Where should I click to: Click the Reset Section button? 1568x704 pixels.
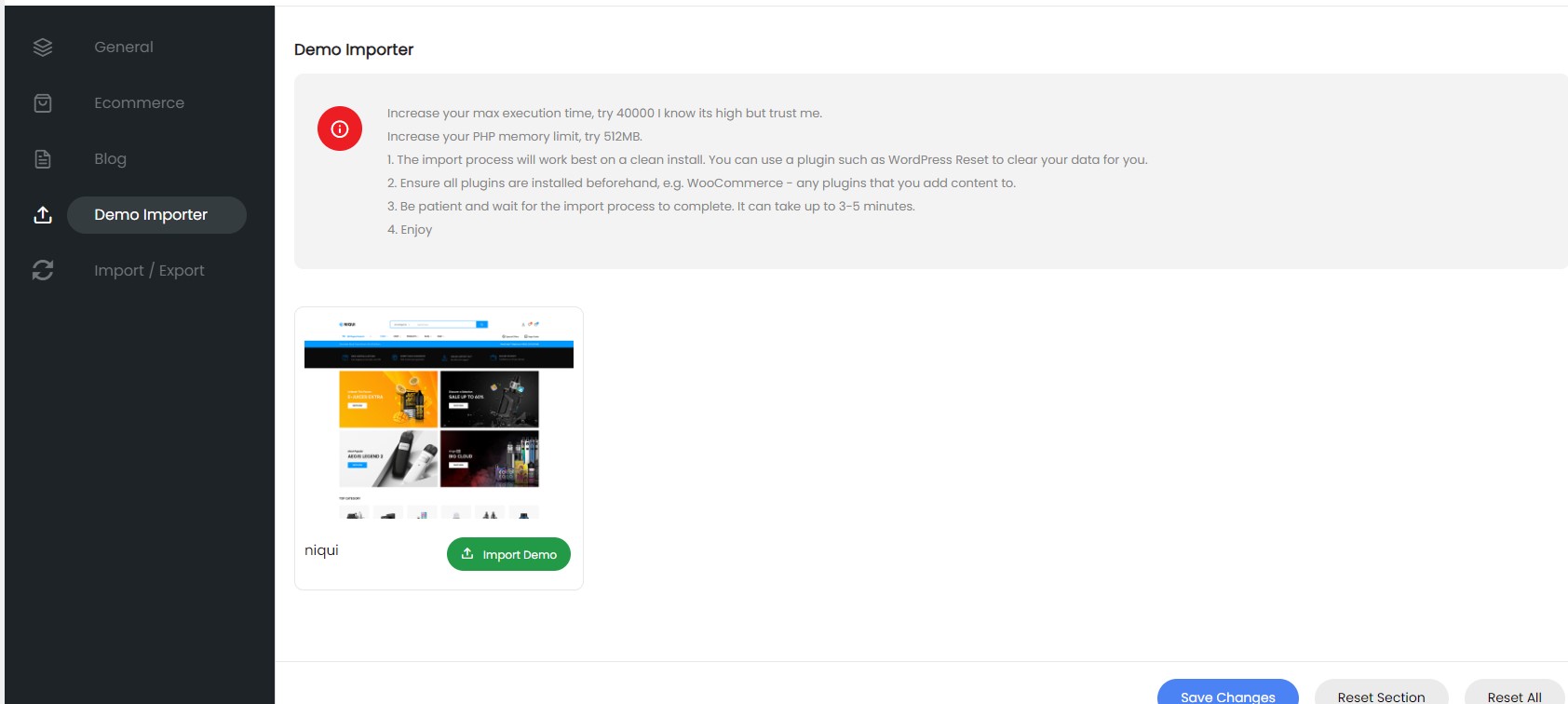click(x=1381, y=696)
